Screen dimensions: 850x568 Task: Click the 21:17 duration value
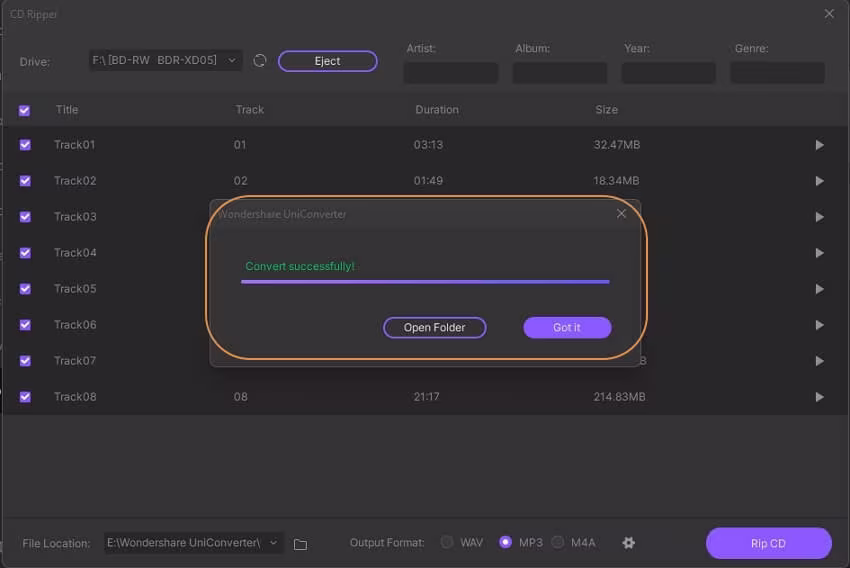pyautogui.click(x=427, y=397)
